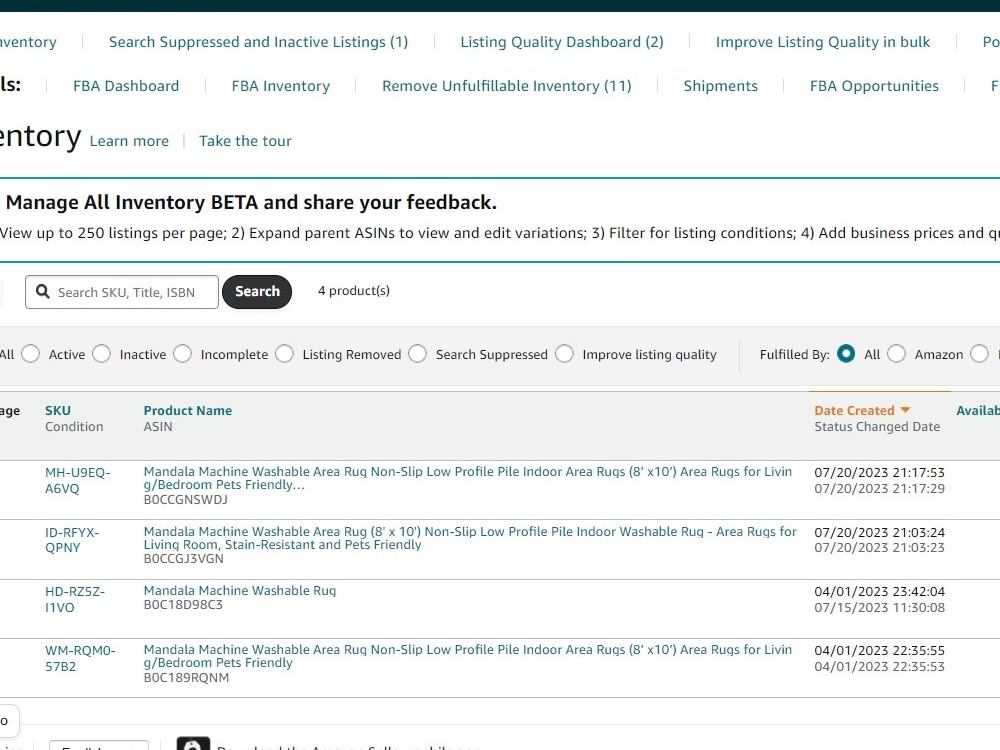Open Mandala Machine Washable Rug product B0C18D98C3
The image size is (1000, 750).
click(240, 591)
